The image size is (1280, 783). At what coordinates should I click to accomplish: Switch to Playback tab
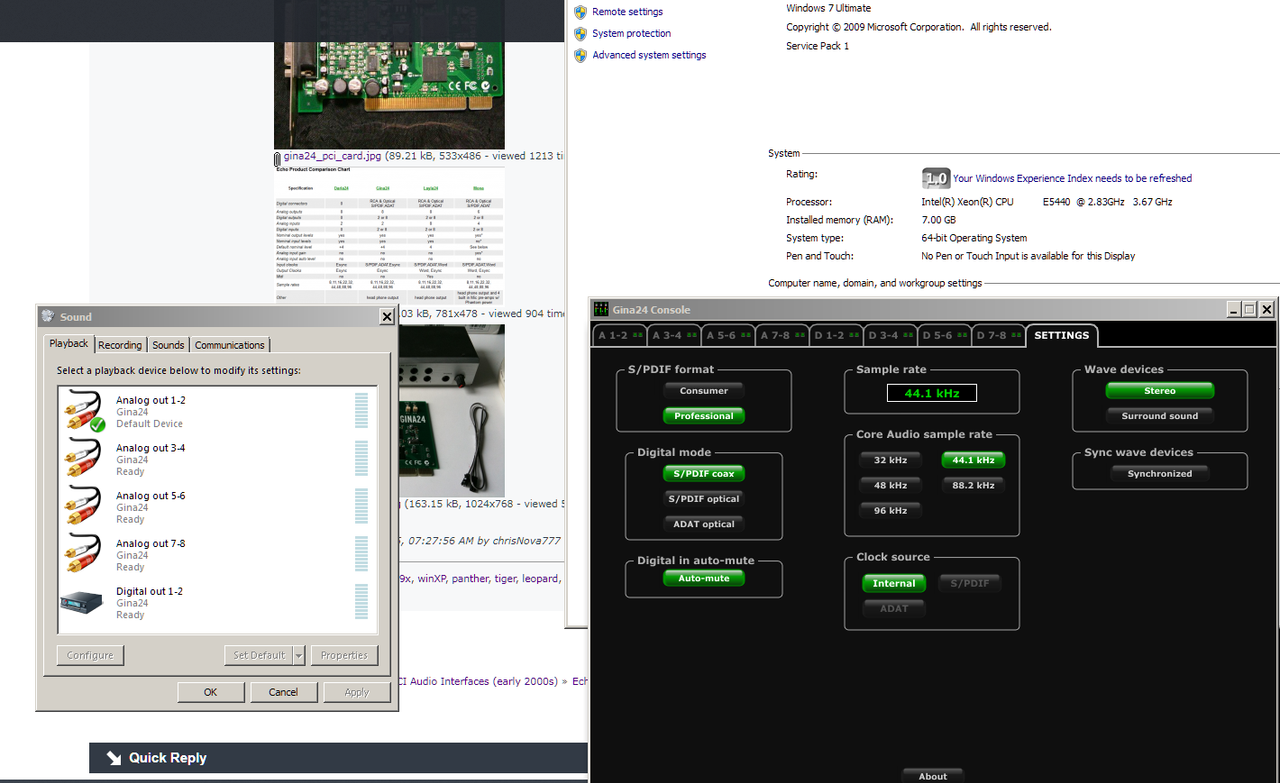tap(69, 343)
